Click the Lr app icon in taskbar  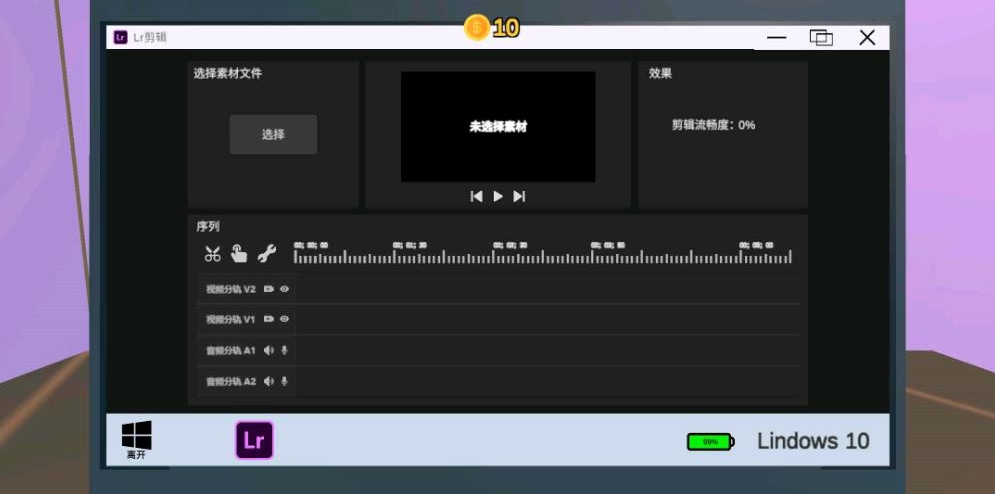click(254, 440)
